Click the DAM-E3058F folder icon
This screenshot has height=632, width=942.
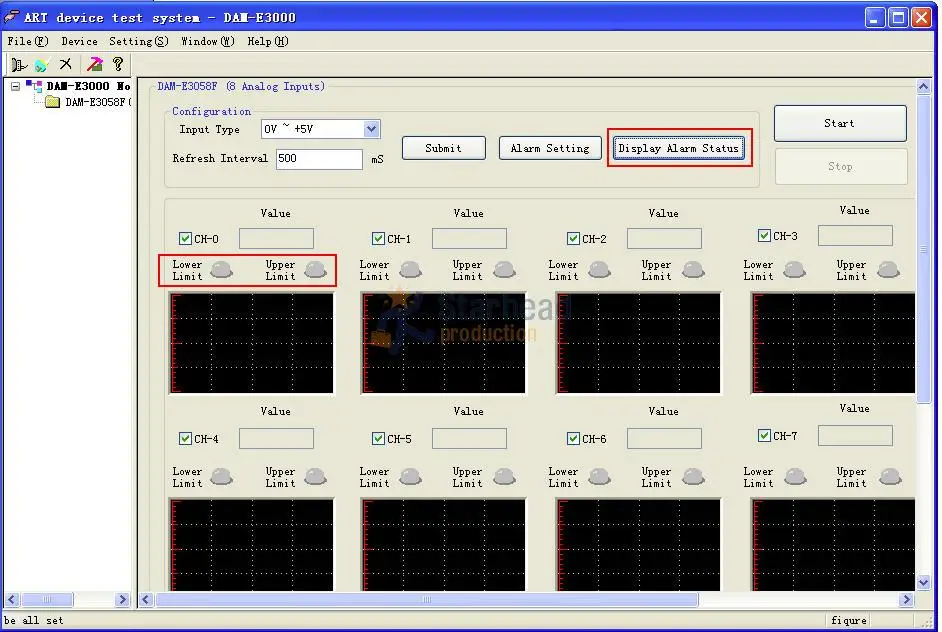point(53,102)
